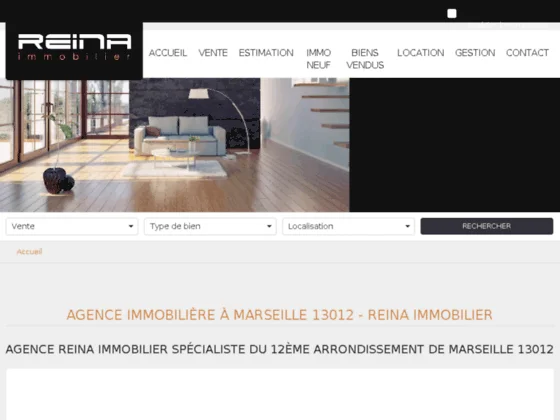
Task: Navigate to the Gestion page
Action: click(x=475, y=53)
